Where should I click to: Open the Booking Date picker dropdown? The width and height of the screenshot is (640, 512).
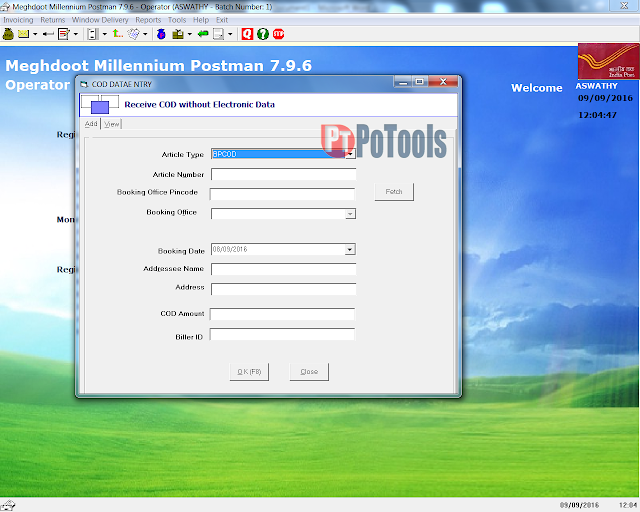click(x=350, y=249)
